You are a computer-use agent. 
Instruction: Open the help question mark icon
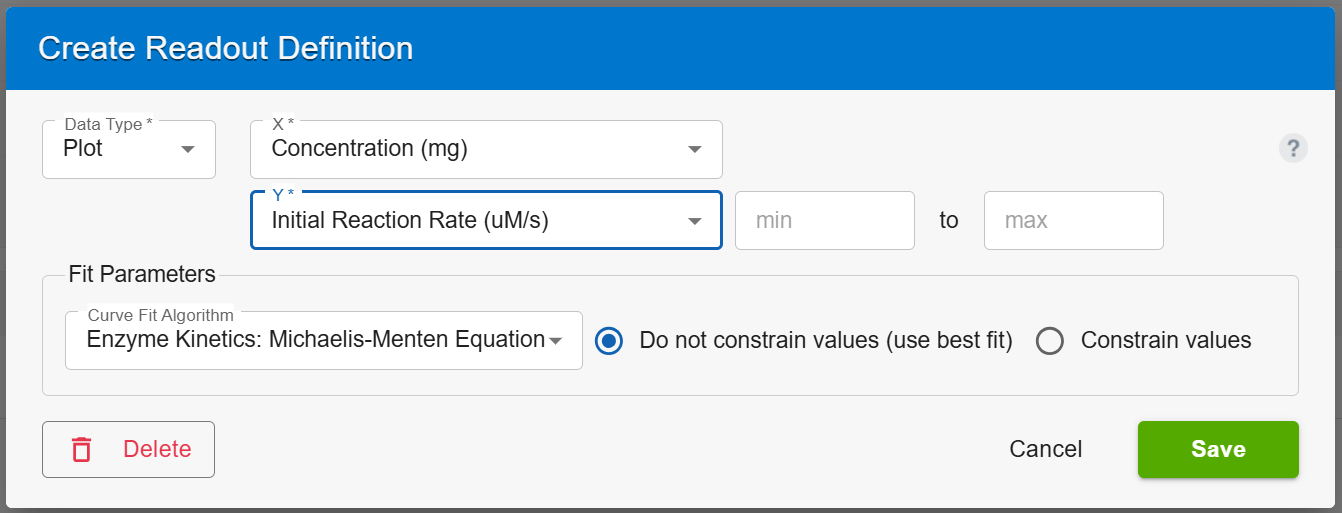(x=1293, y=149)
